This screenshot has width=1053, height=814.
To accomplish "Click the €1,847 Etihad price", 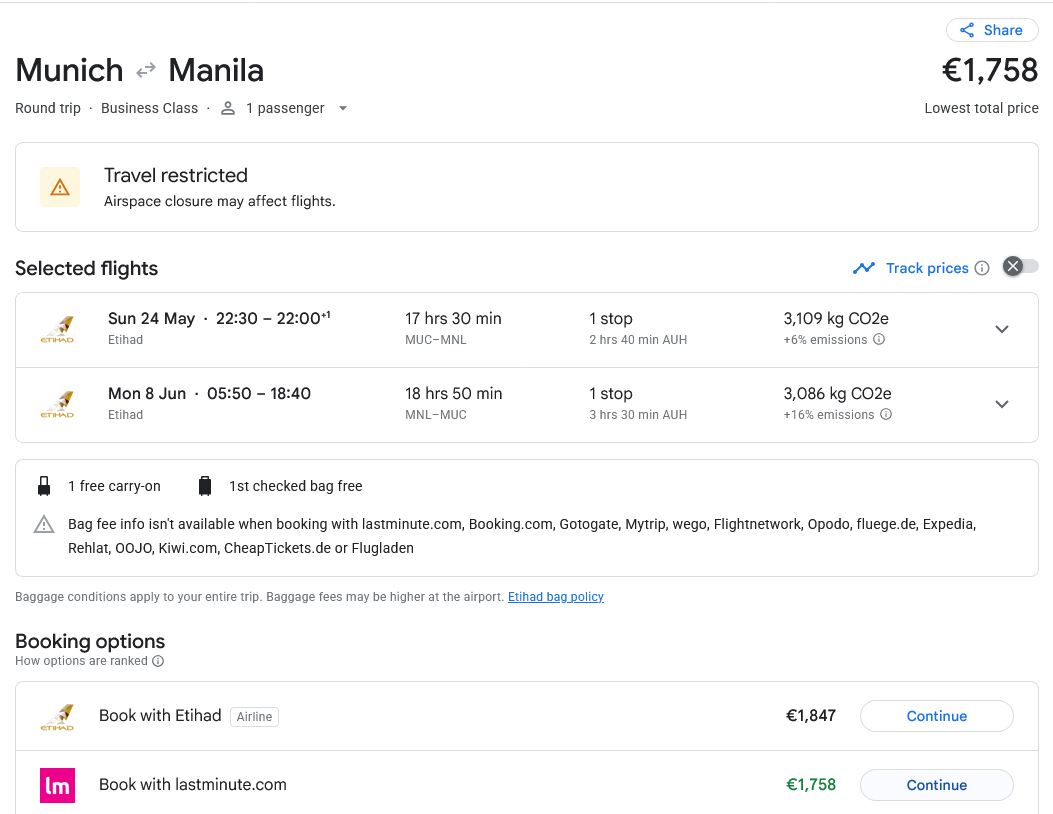I will tap(811, 716).
